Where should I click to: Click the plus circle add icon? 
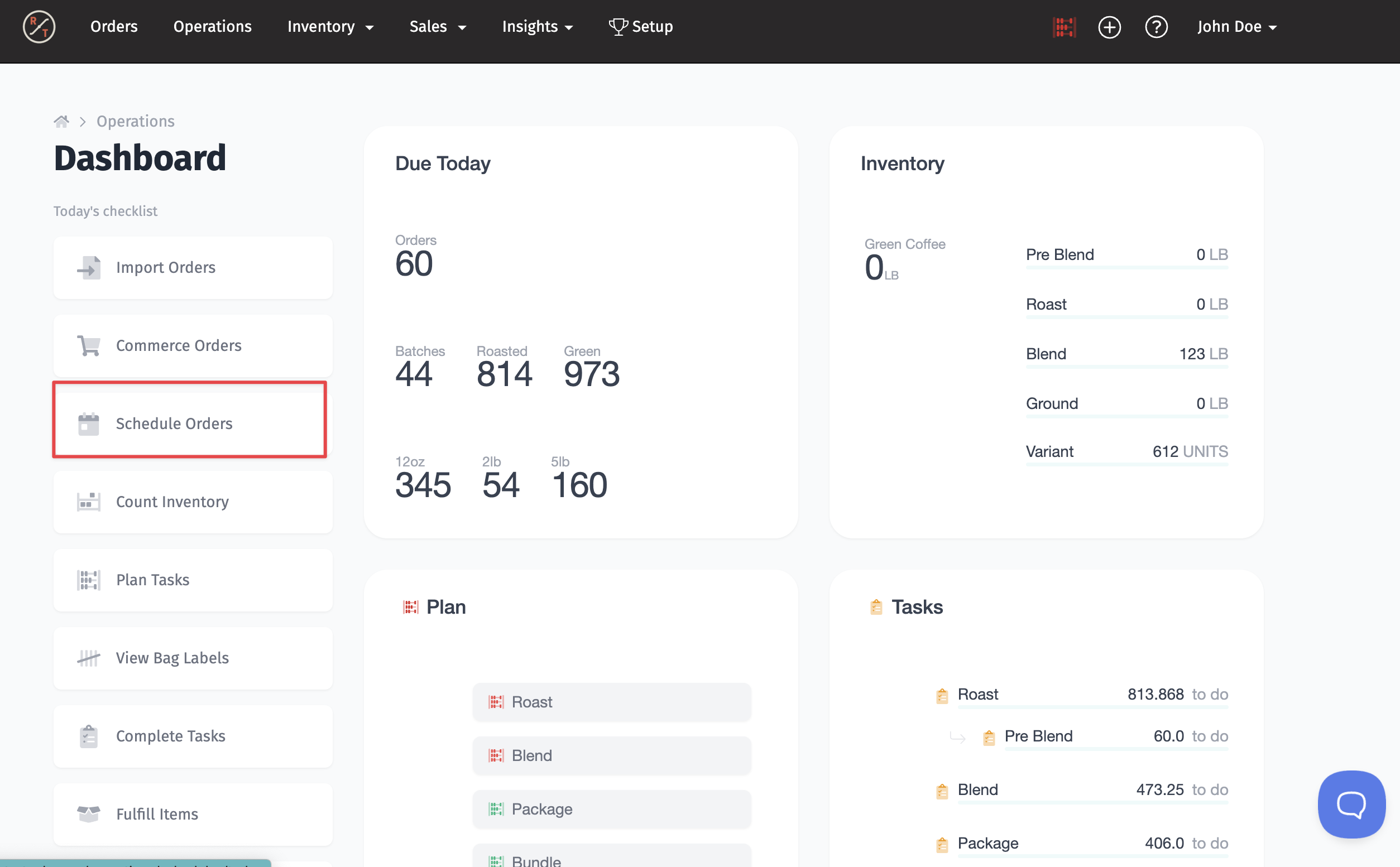click(1109, 27)
